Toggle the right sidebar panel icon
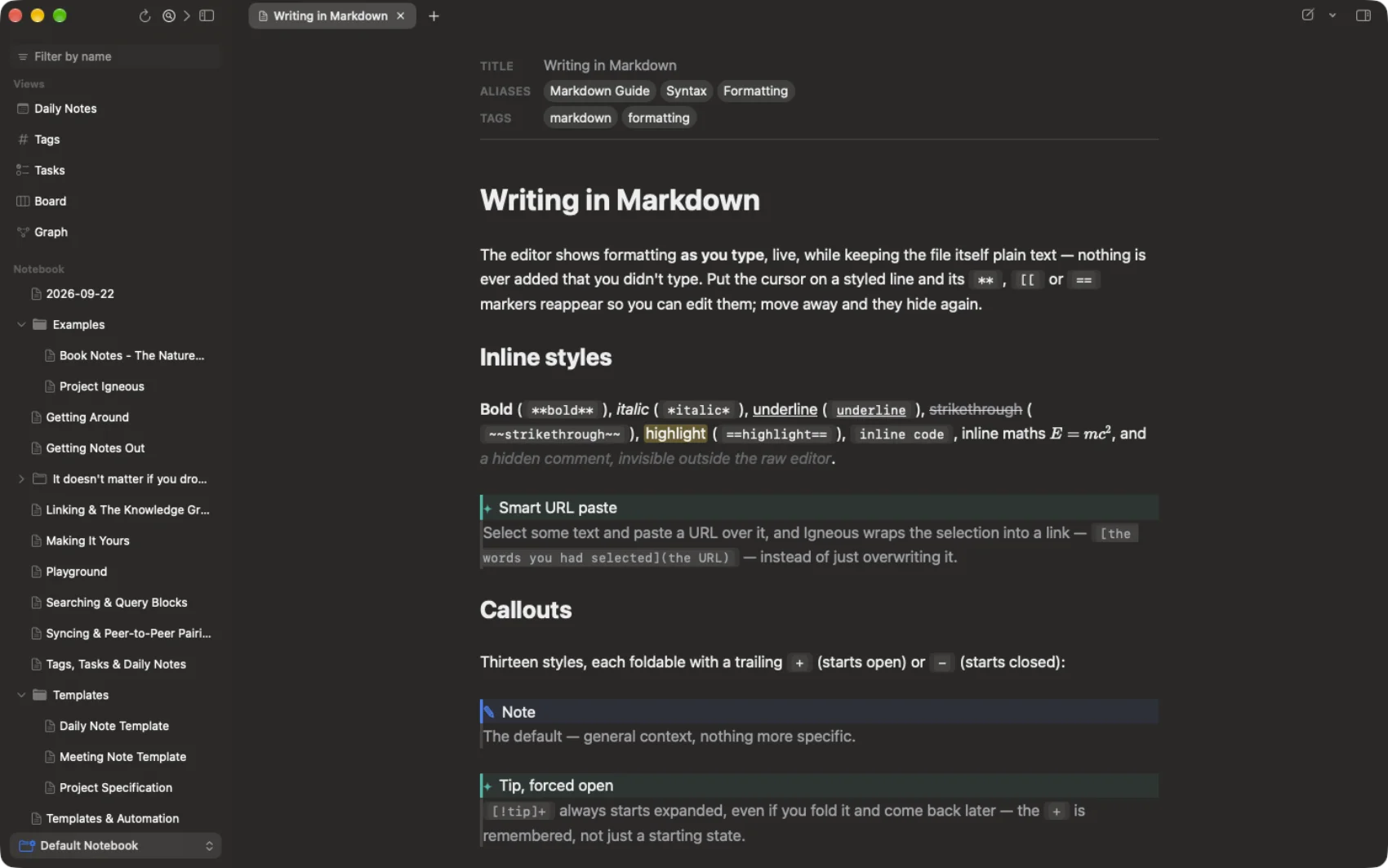The image size is (1388, 868). [x=1363, y=15]
